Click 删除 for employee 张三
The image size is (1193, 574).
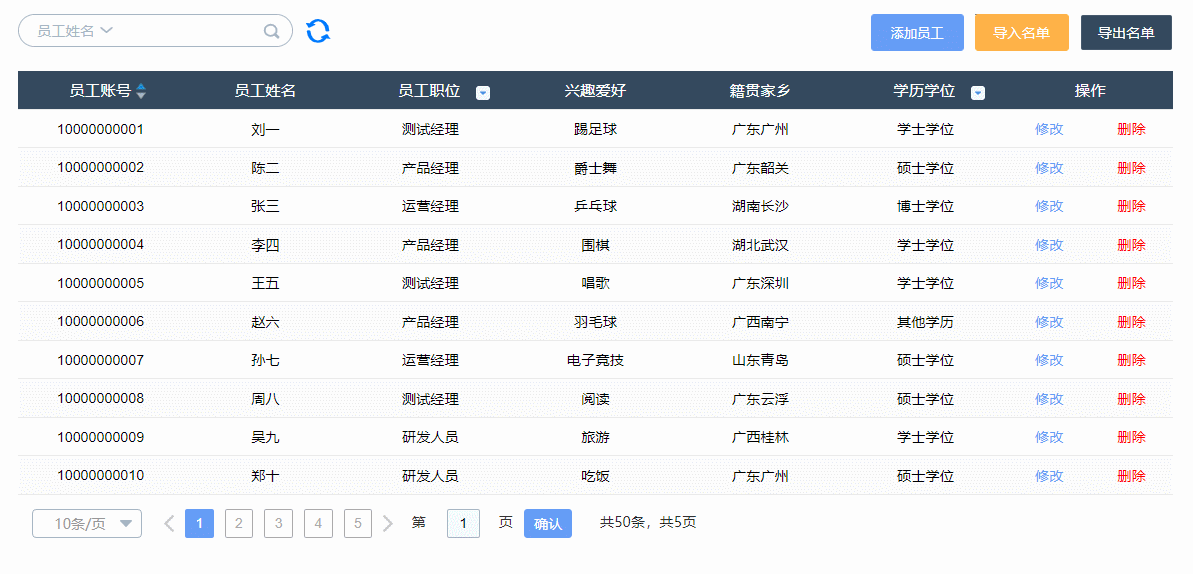click(1131, 206)
